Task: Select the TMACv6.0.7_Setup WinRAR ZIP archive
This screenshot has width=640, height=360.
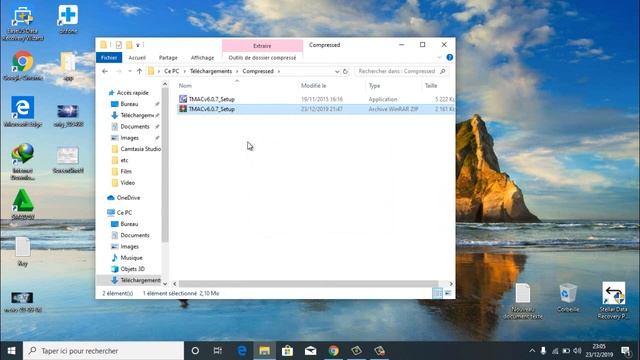Action: [x=316, y=109]
